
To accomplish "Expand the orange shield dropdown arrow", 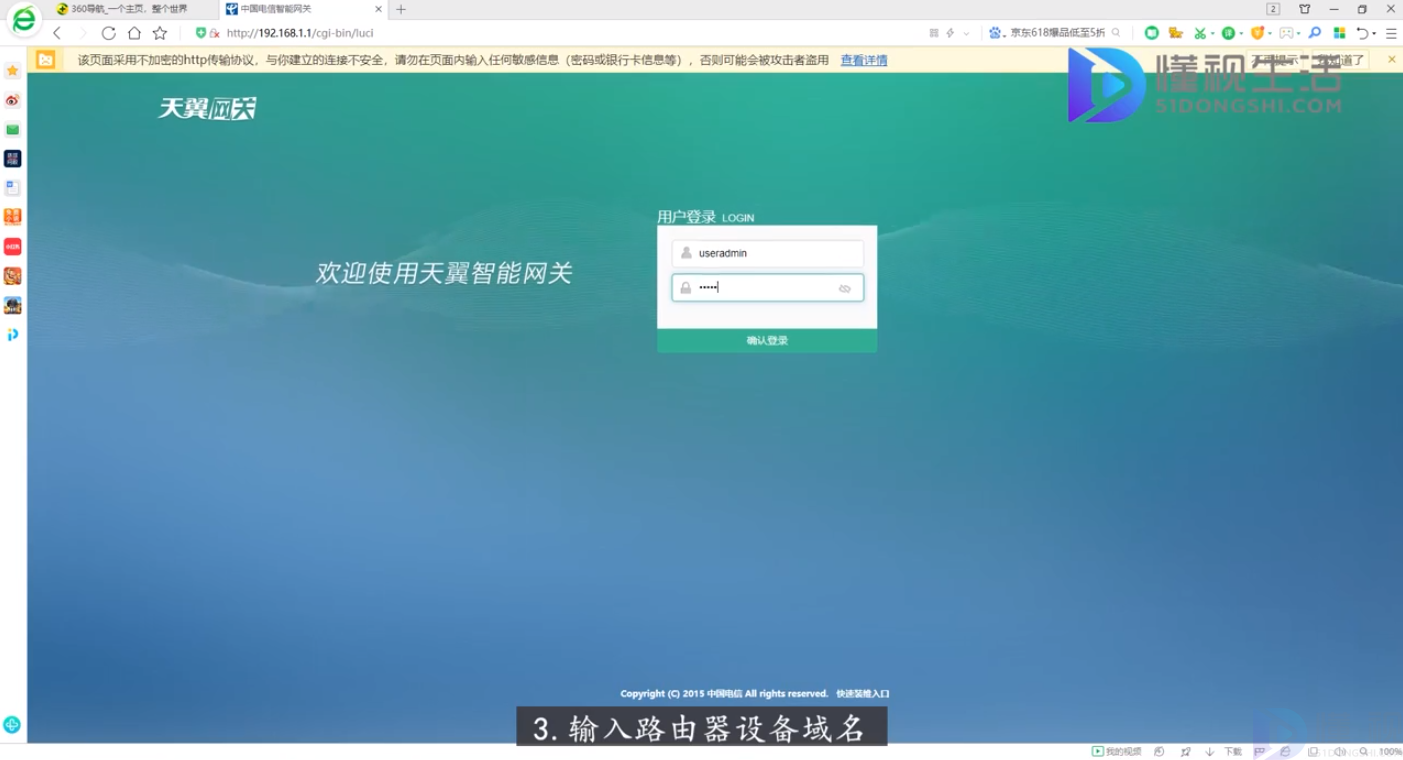I will tap(1270, 34).
